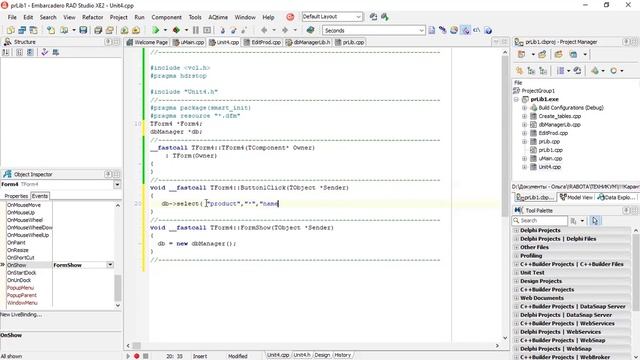The image size is (640, 360).
Task: Switch to the Design view tab
Action: [x=322, y=355]
